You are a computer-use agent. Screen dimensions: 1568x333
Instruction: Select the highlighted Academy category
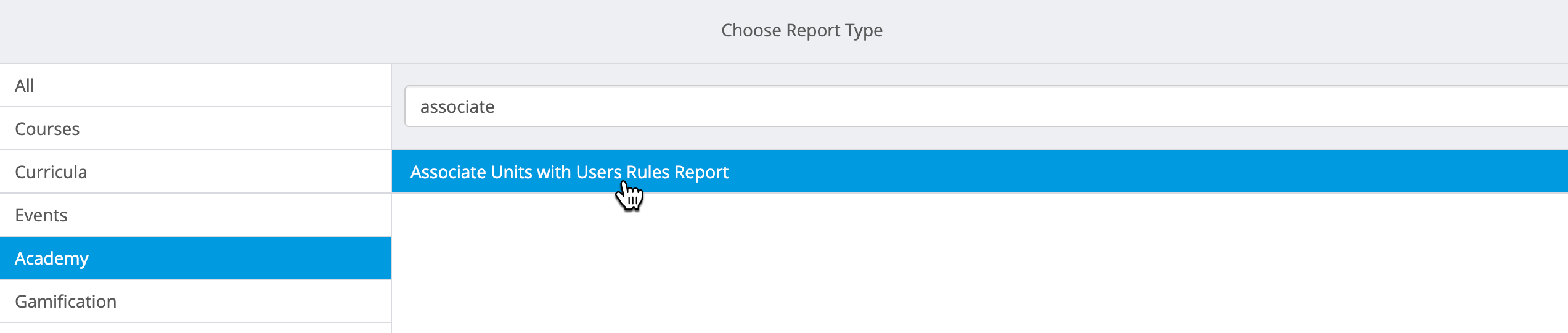[x=195, y=258]
